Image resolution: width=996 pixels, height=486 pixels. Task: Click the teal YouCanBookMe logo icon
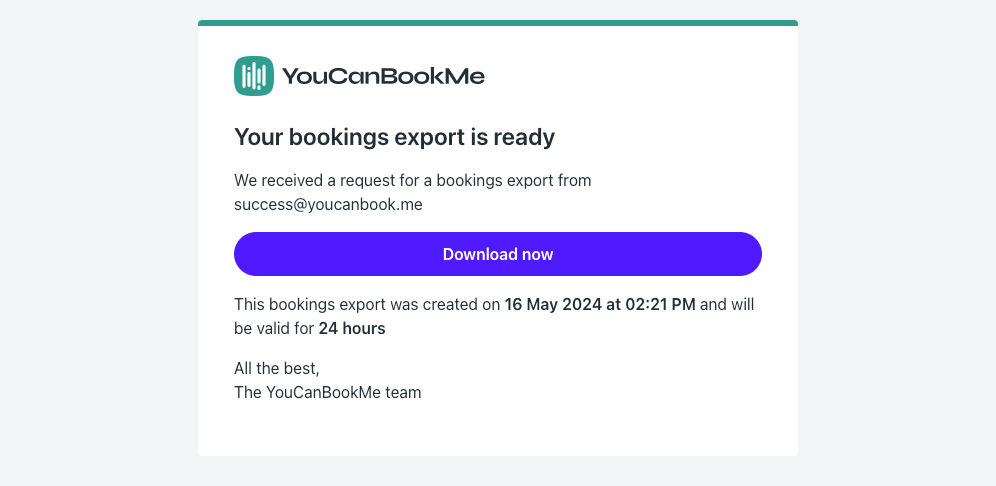coord(254,76)
